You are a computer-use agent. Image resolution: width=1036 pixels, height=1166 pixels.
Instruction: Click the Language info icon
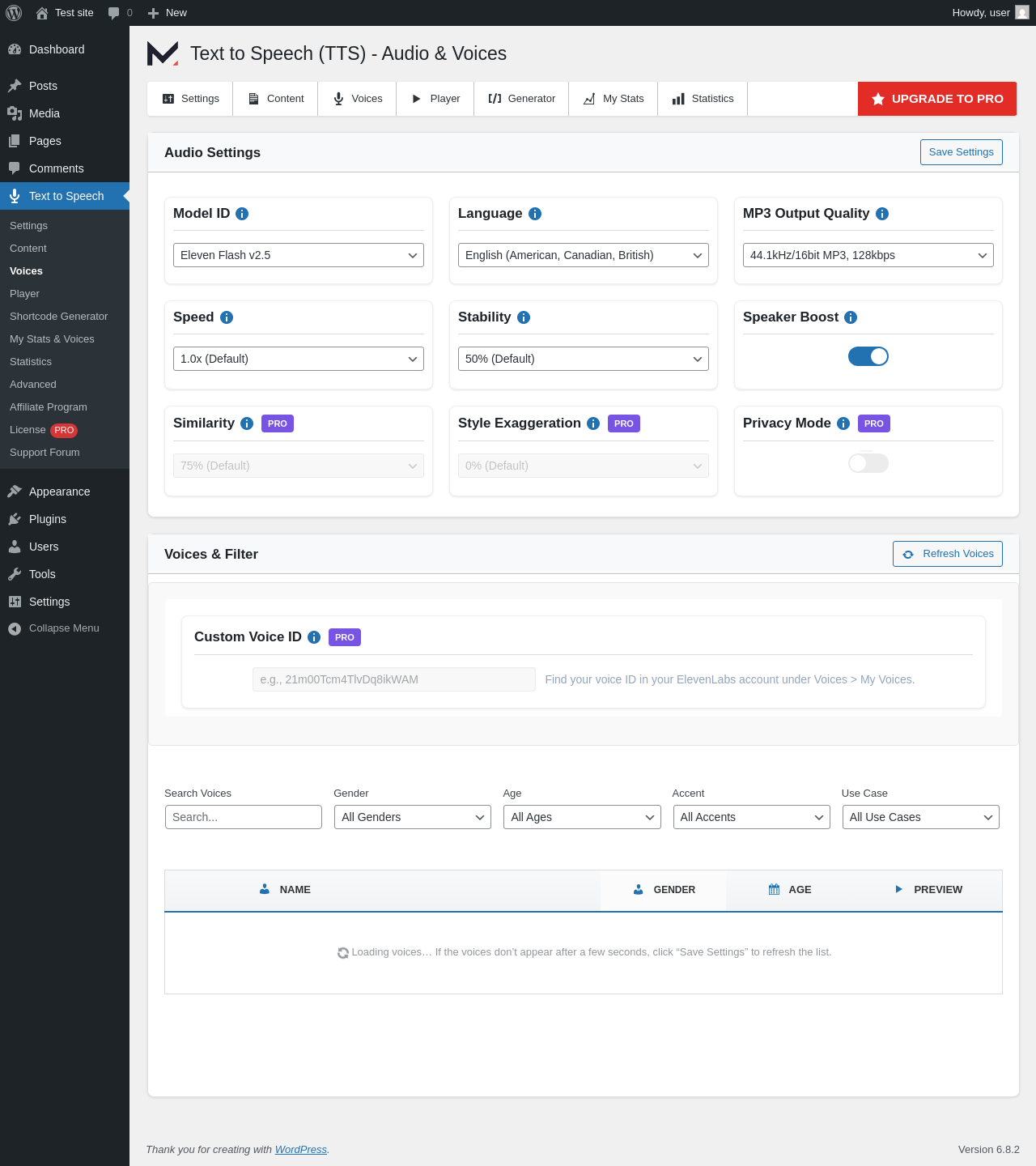(535, 214)
